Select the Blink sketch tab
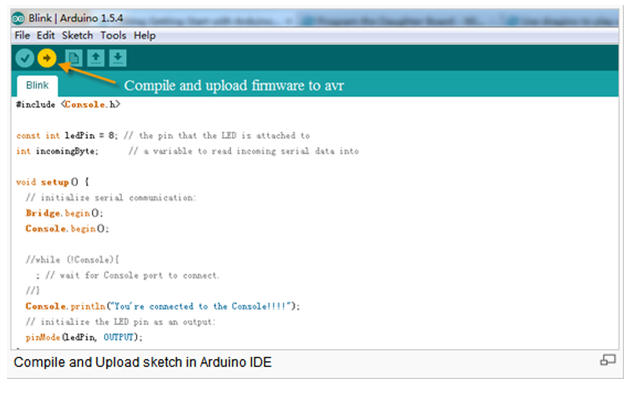The image size is (634, 397). 37,85
